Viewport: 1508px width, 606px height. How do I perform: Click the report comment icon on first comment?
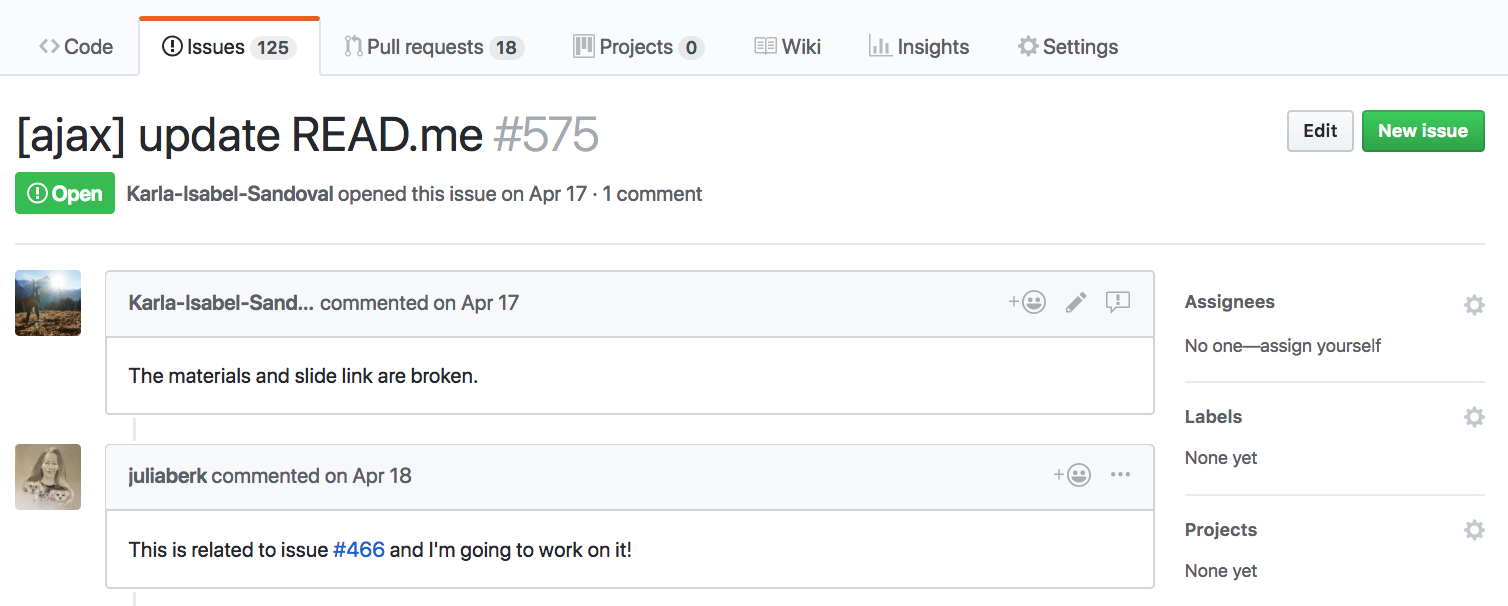[1117, 302]
